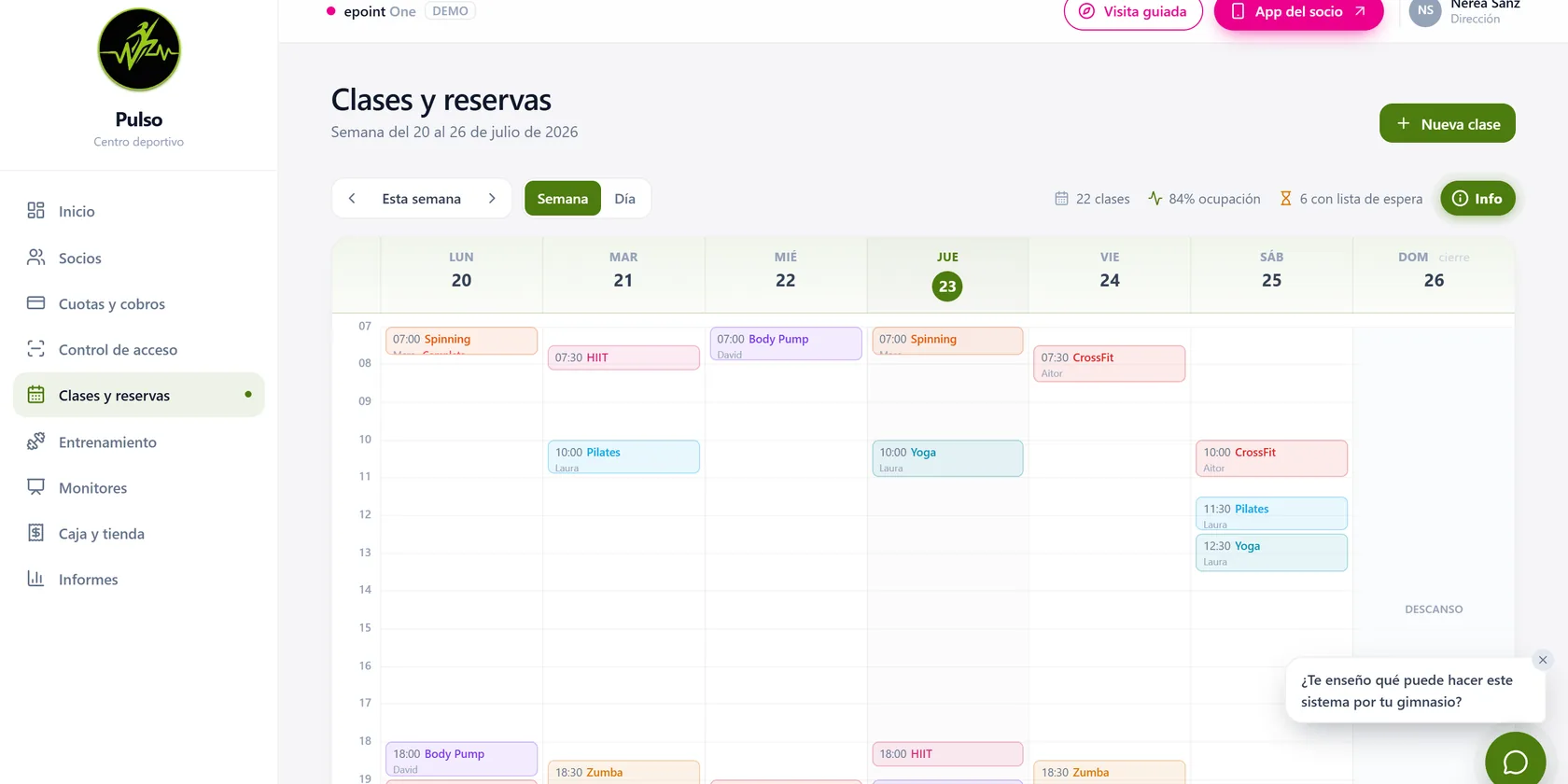The height and width of the screenshot is (784, 1568).
Task: Open Informes chart icon
Action: point(35,579)
